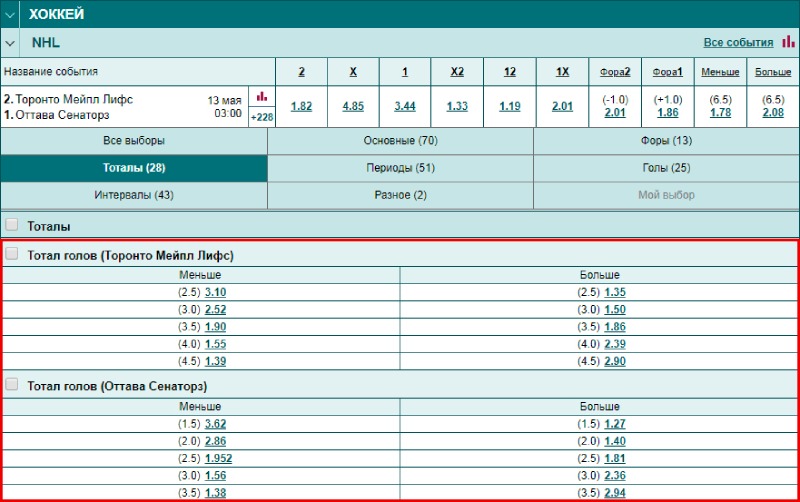The width and height of the screenshot is (800, 502).
Task: Switch to Основные (70) tab
Action: click(x=401, y=141)
